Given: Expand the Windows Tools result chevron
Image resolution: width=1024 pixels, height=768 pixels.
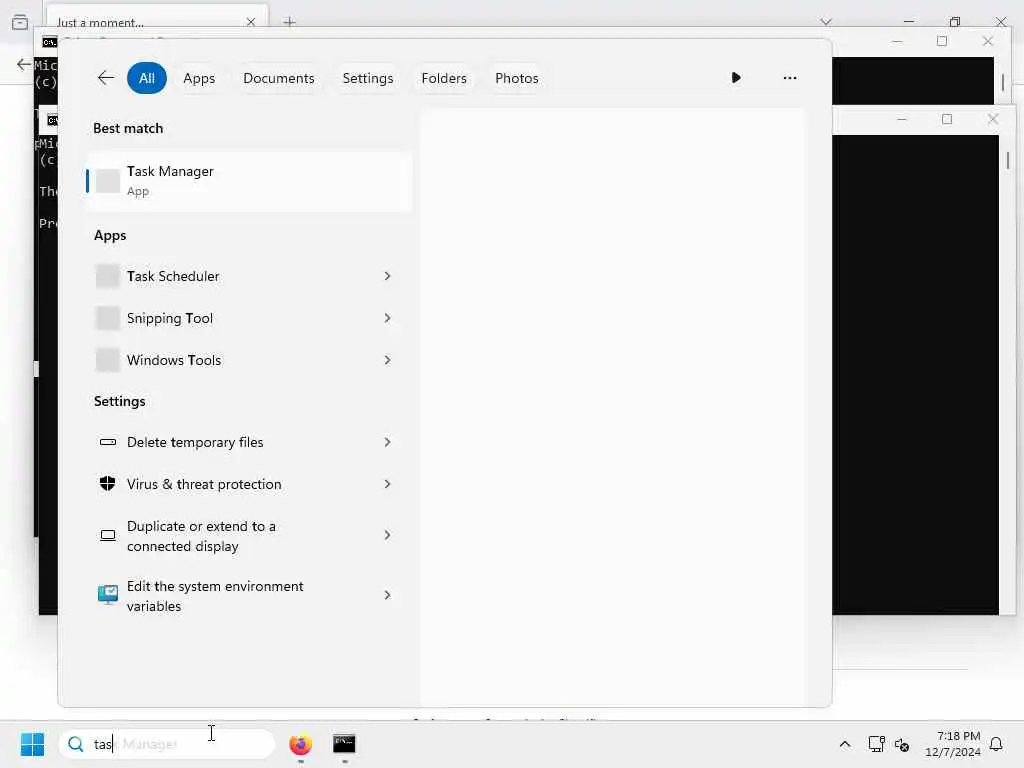Looking at the screenshot, I should [387, 360].
